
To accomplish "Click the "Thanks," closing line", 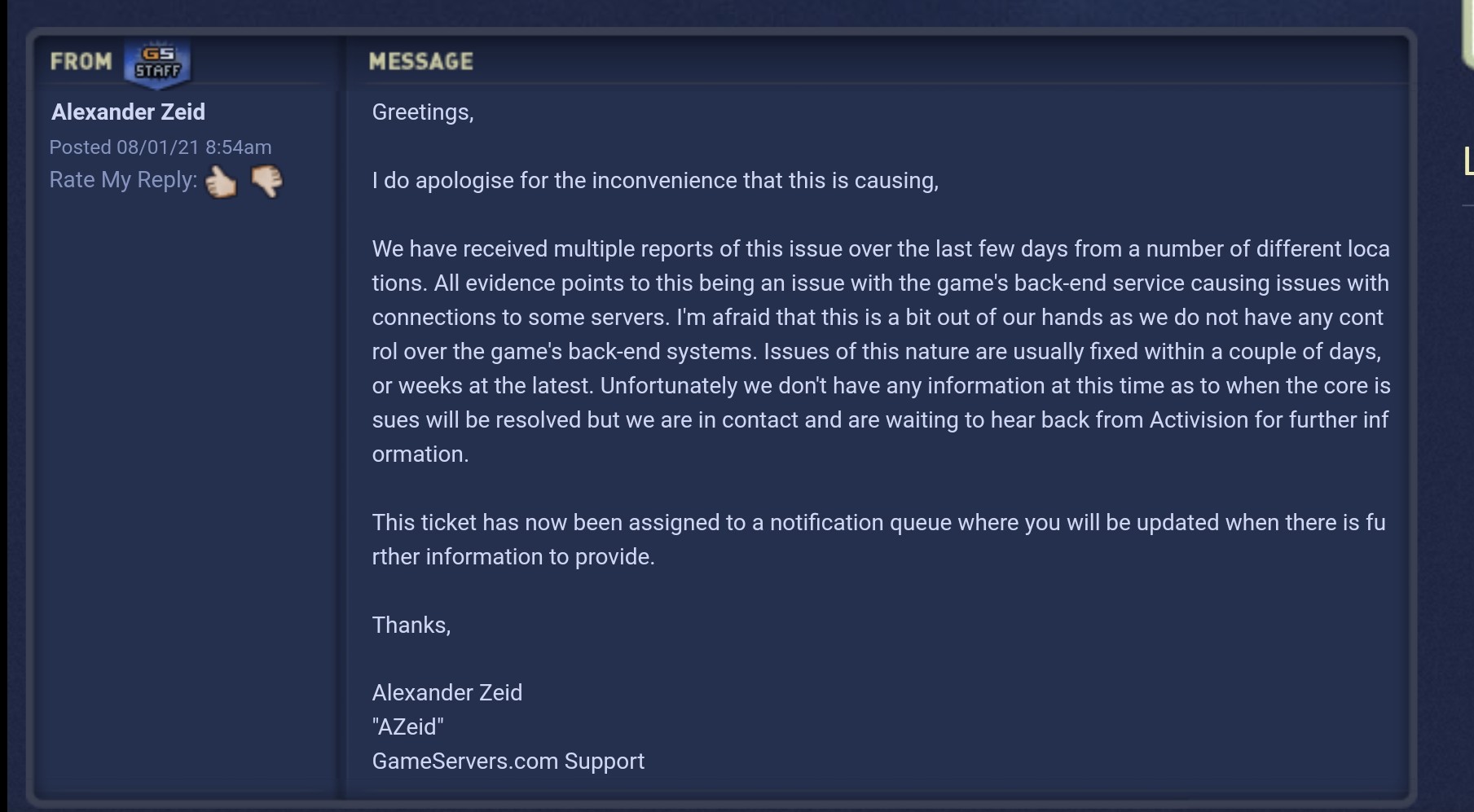I will click(411, 625).
